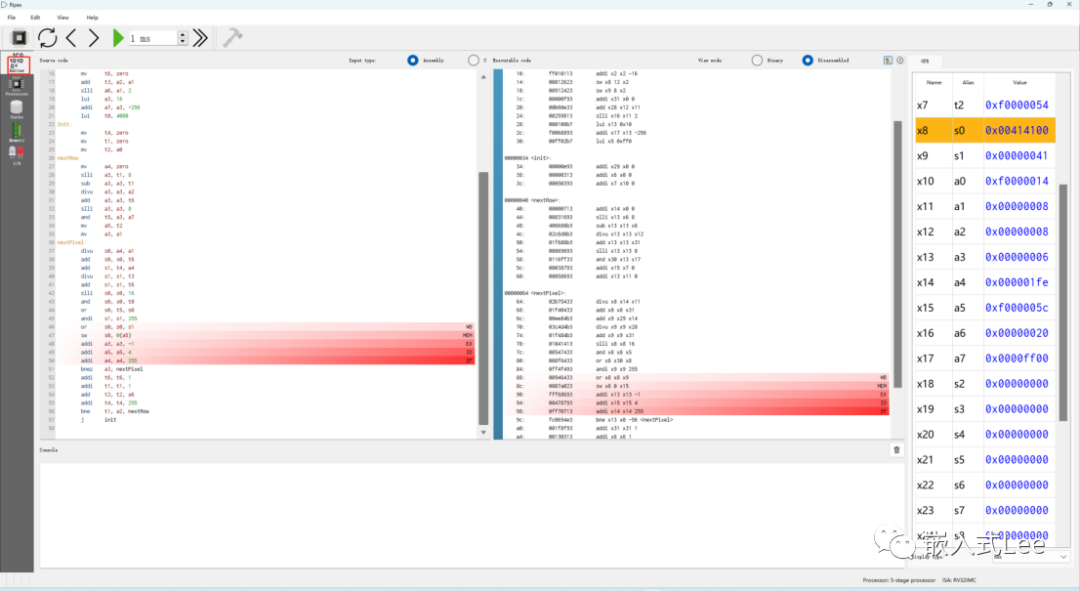Click the fast-forward run double-arrow icon
Viewport: 1080px width, 591px height.
(200, 38)
